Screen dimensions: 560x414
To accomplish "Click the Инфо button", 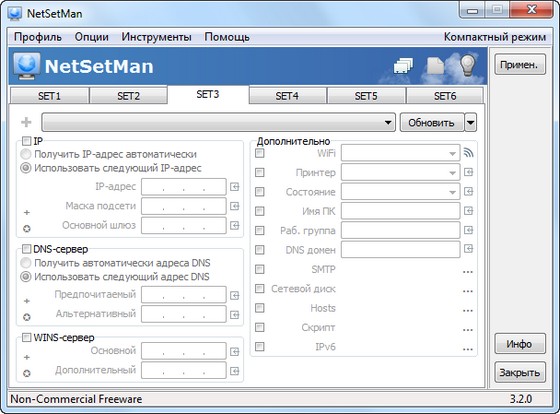I will 520,344.
